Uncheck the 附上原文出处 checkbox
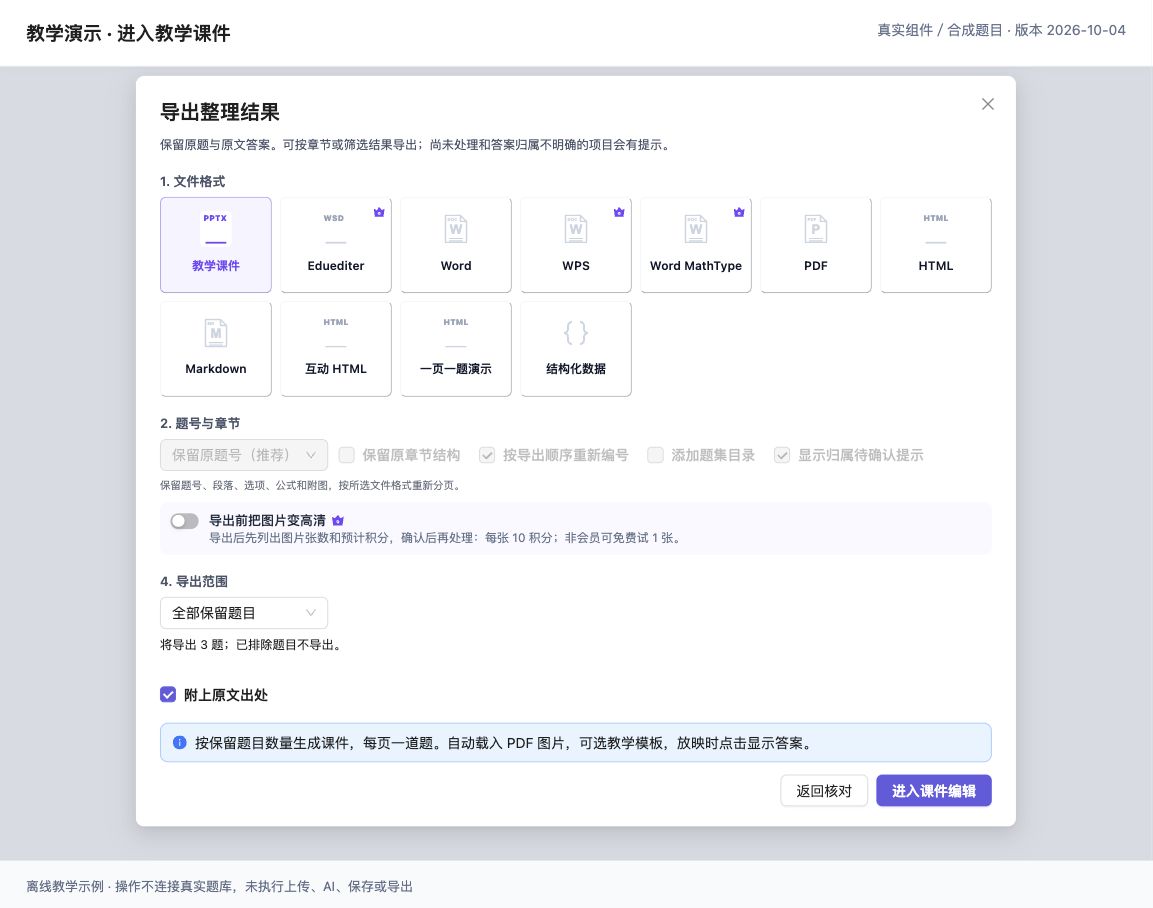Image resolution: width=1153 pixels, height=908 pixels. (168, 695)
